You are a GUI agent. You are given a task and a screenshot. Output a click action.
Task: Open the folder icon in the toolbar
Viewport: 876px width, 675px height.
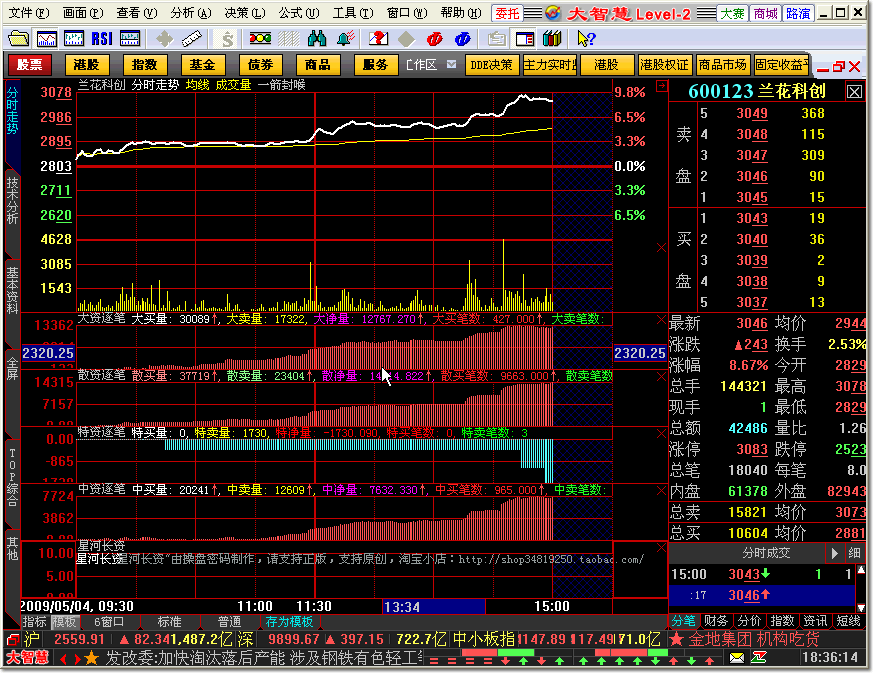pyautogui.click(x=19, y=39)
